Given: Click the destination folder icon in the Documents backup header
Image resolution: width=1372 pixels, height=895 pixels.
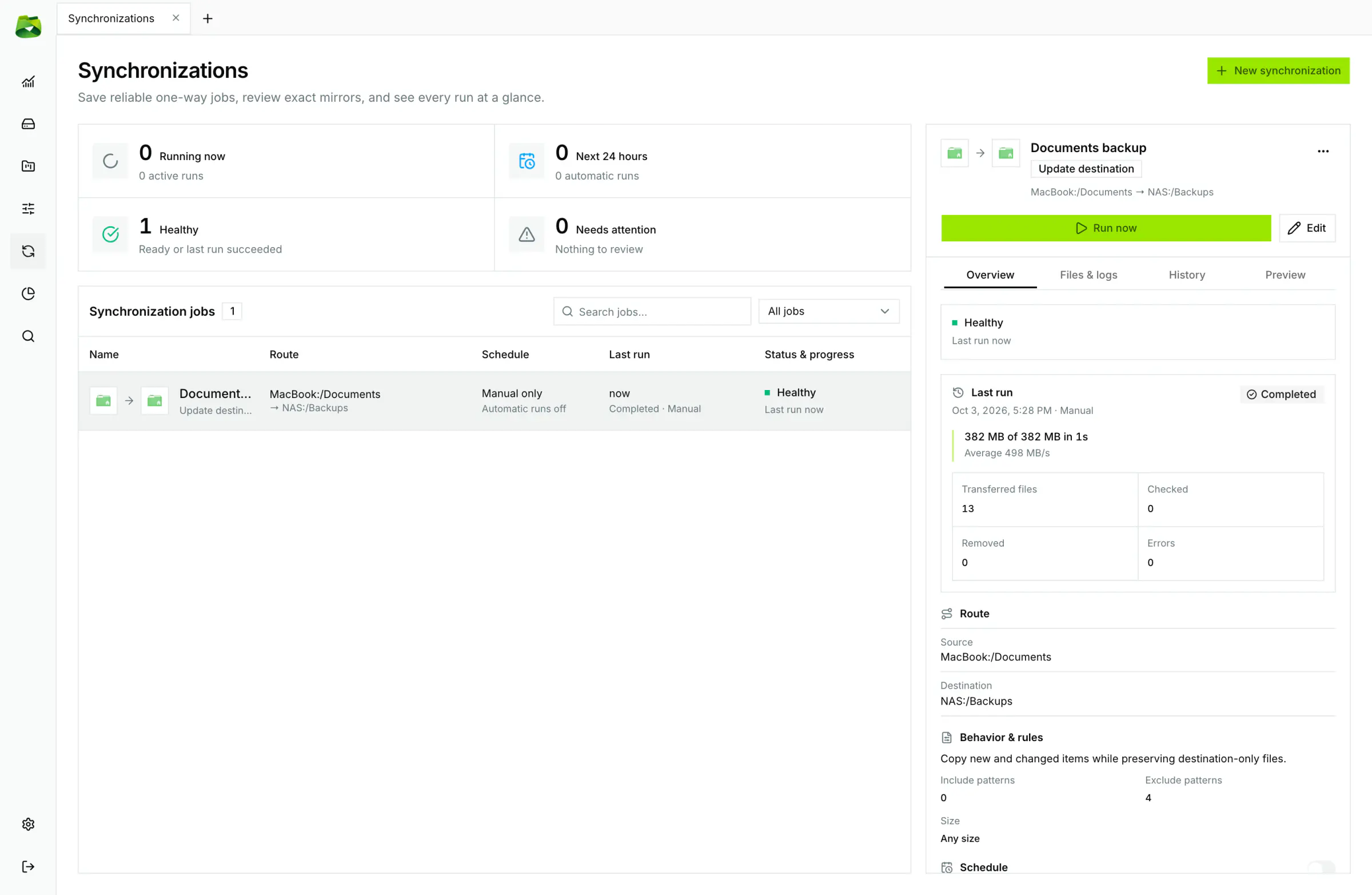Looking at the screenshot, I should [1006, 153].
